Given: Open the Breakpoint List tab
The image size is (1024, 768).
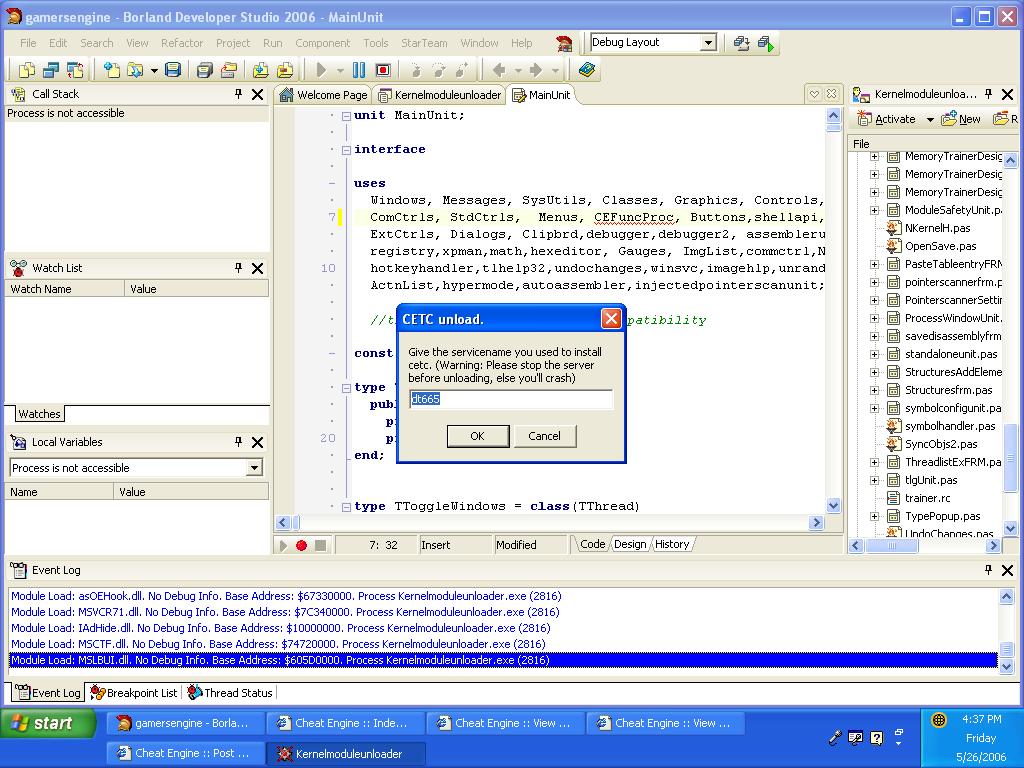Looking at the screenshot, I should (x=133, y=692).
